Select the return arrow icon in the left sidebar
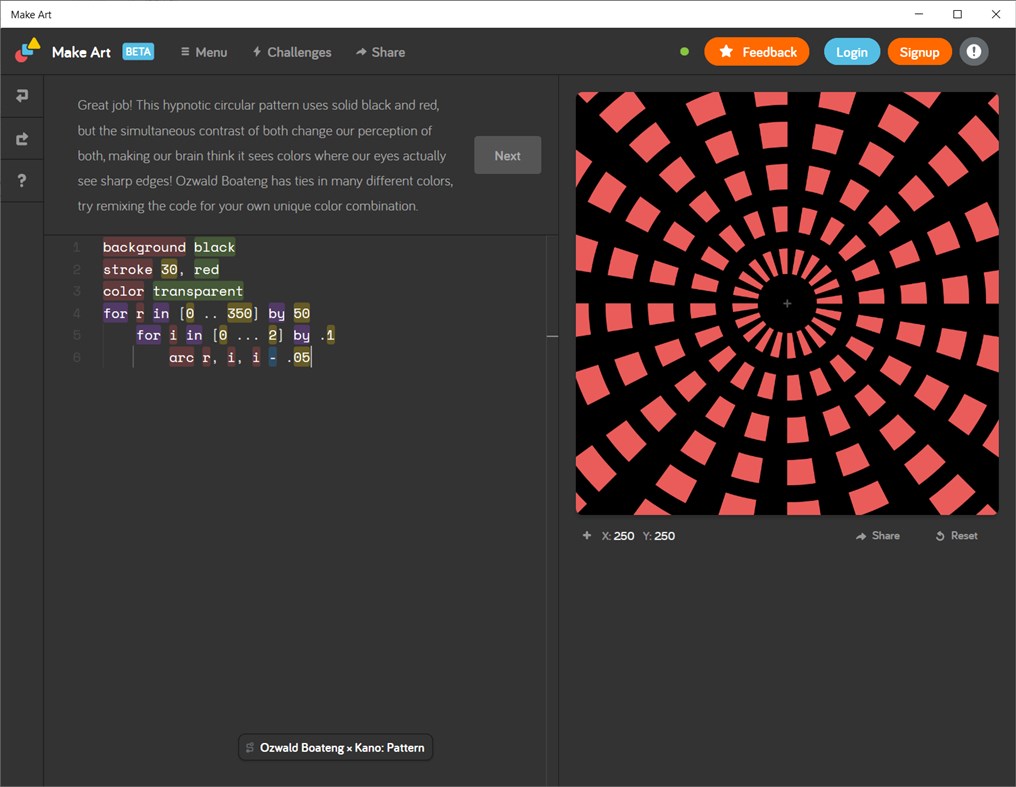The width and height of the screenshot is (1016, 787). [x=22, y=96]
